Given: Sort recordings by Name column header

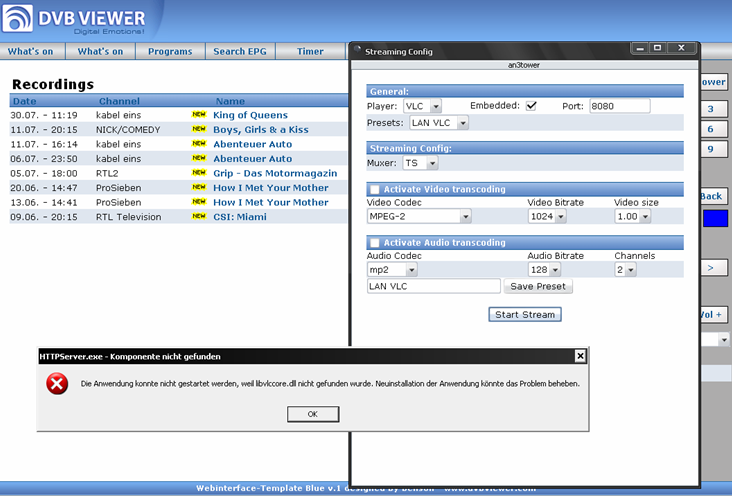Looking at the screenshot, I should click(230, 101).
